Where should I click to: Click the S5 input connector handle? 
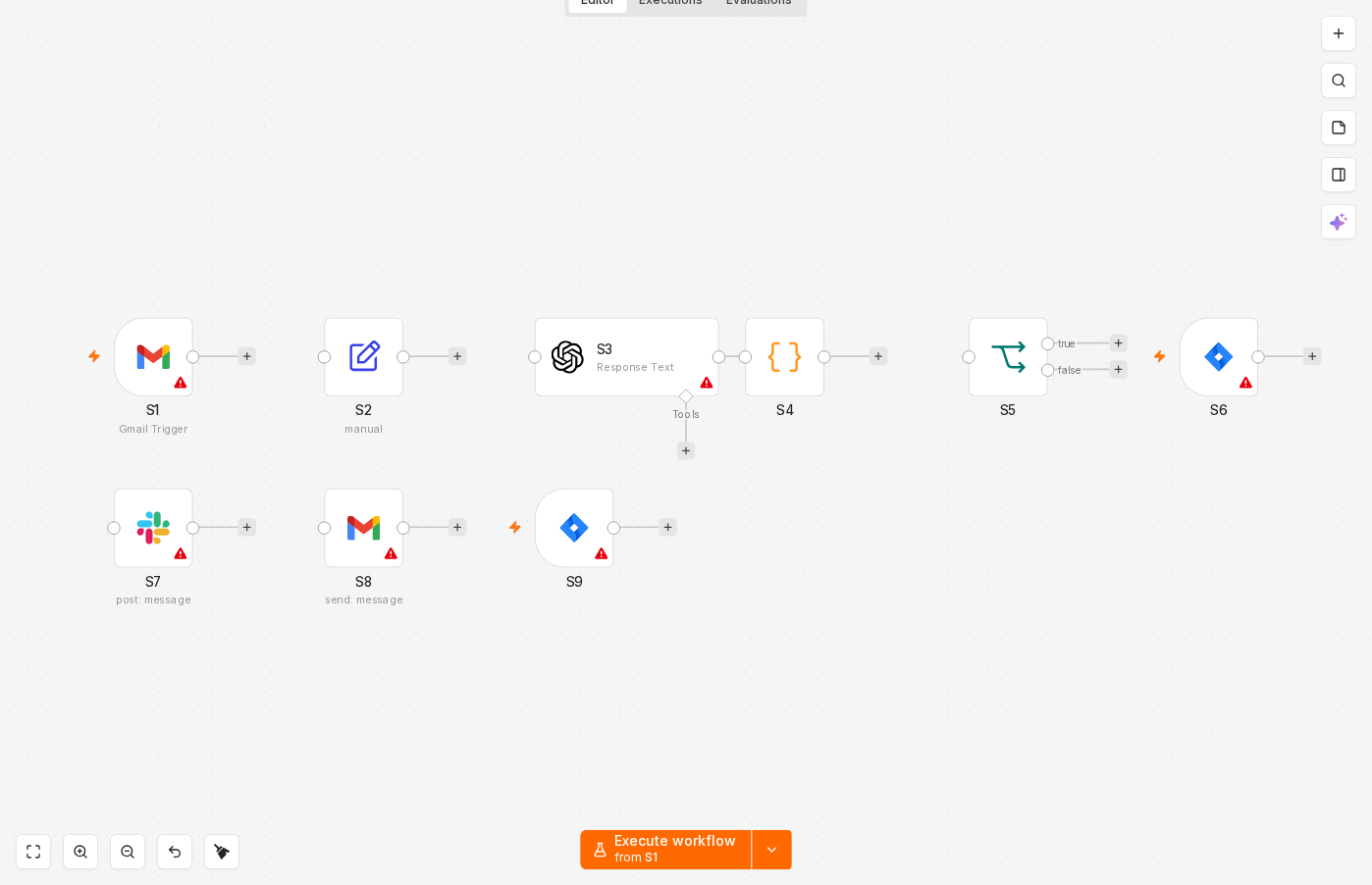969,357
